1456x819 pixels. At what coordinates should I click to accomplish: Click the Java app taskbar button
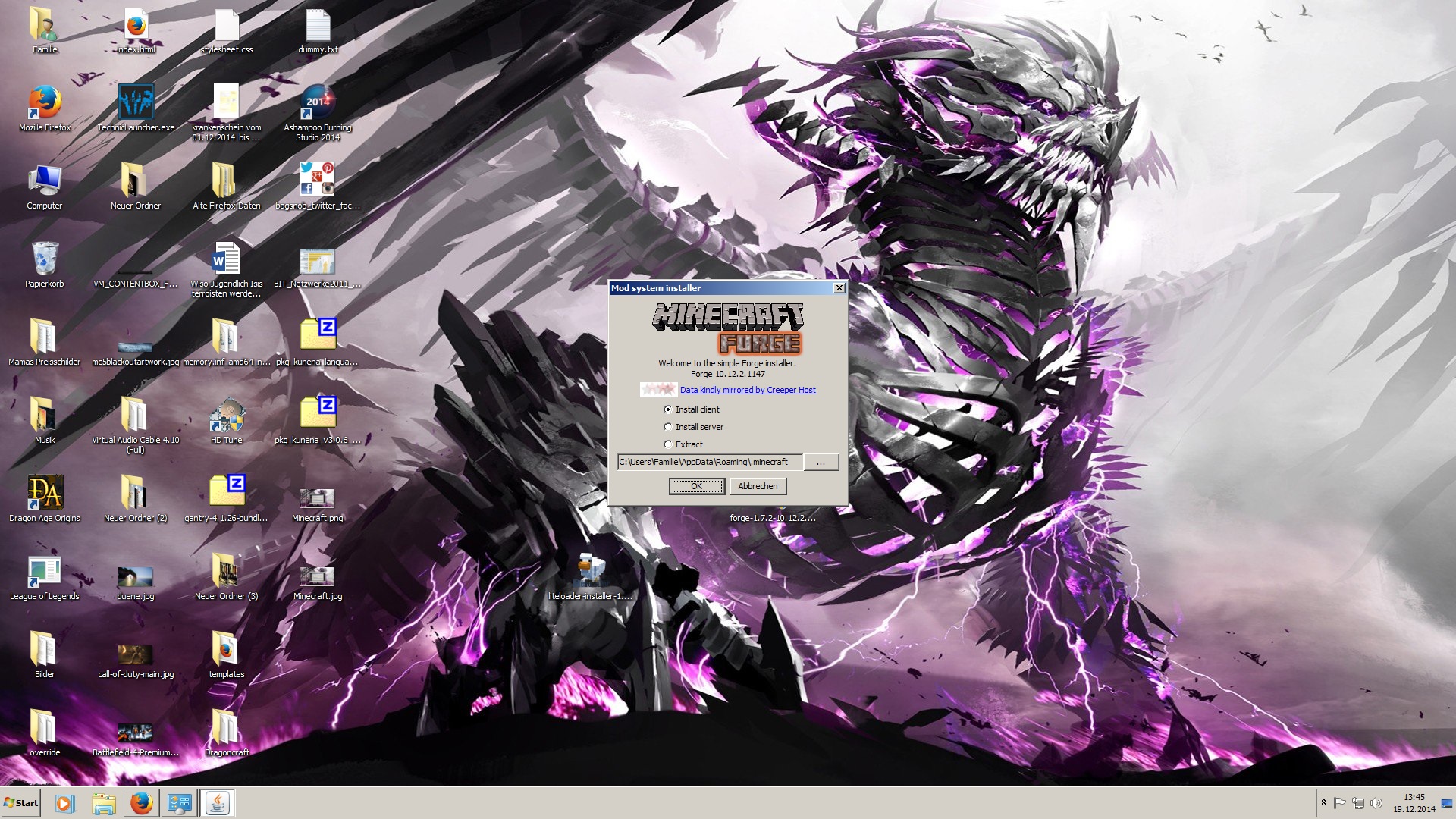[218, 803]
